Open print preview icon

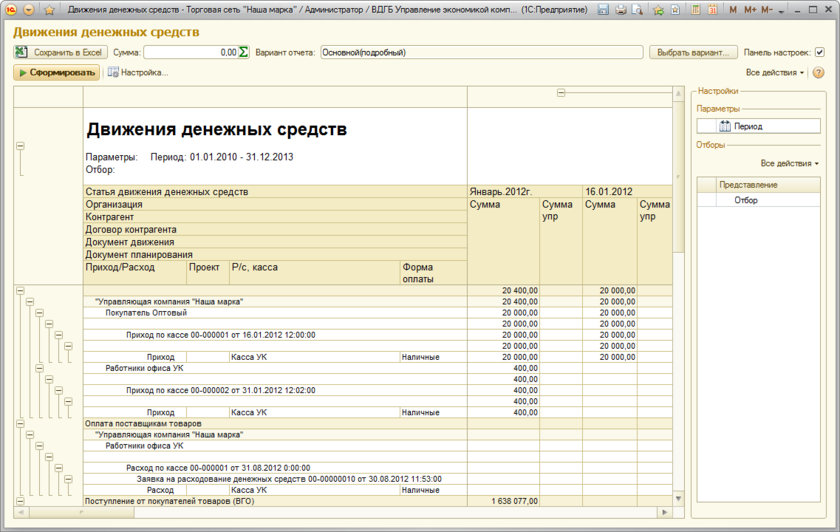[x=637, y=10]
